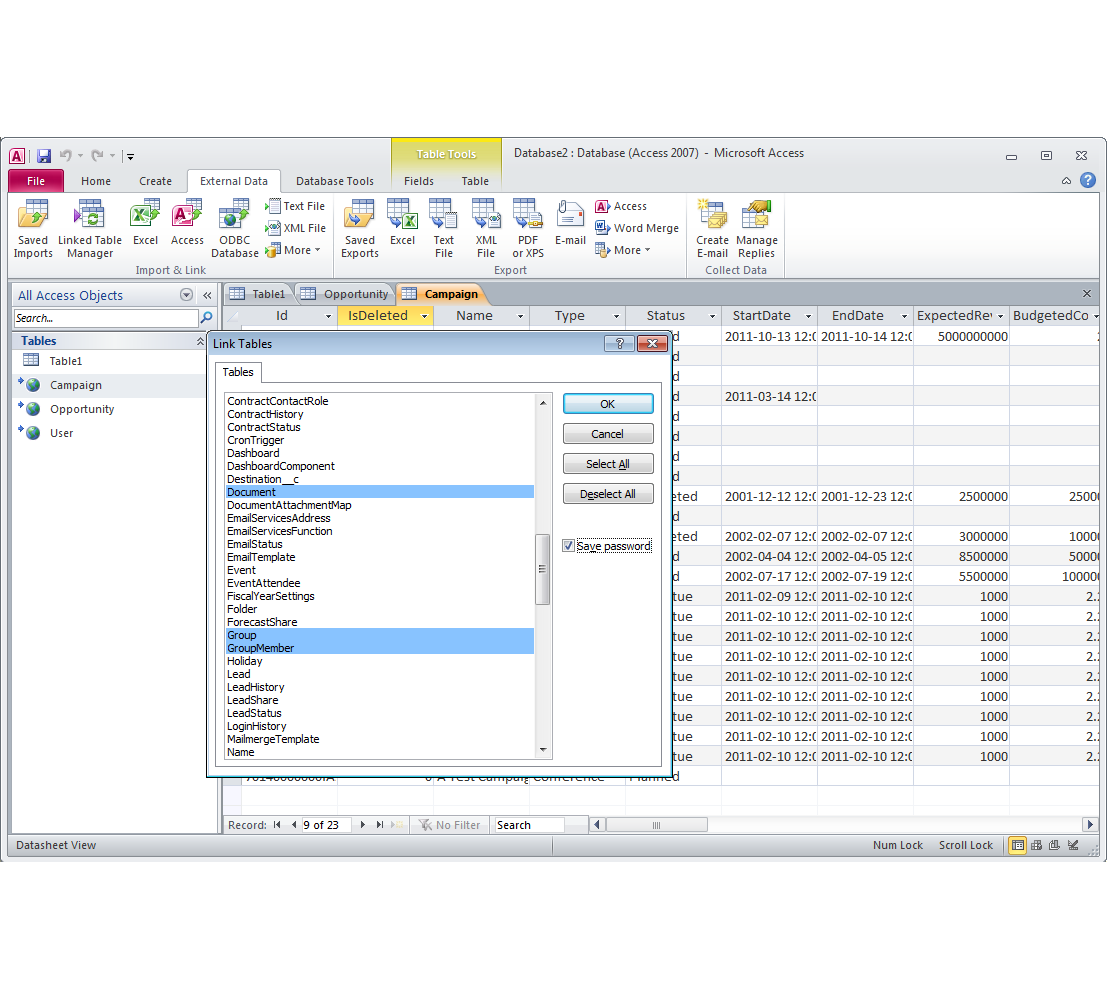The height and width of the screenshot is (1000, 1107).
Task: Open Status column filter dropdown
Action: click(x=712, y=316)
